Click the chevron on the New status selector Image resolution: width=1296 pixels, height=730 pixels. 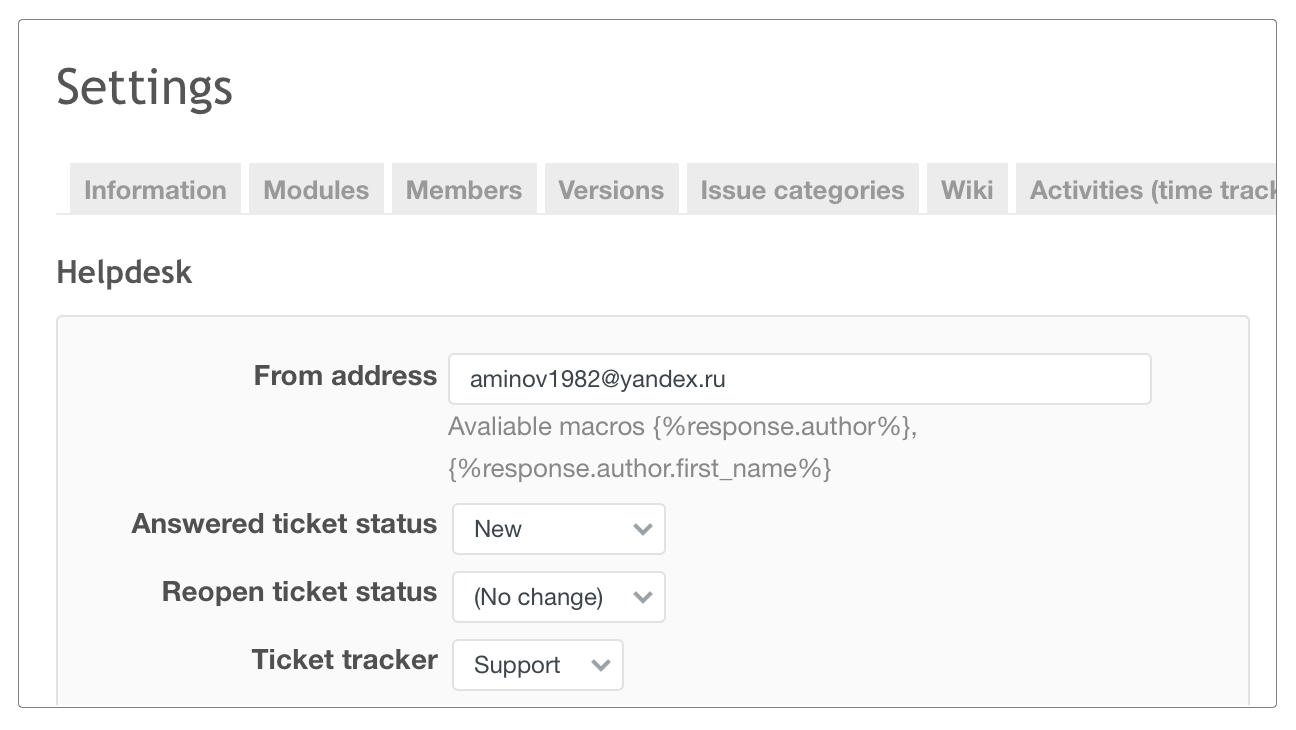click(643, 529)
